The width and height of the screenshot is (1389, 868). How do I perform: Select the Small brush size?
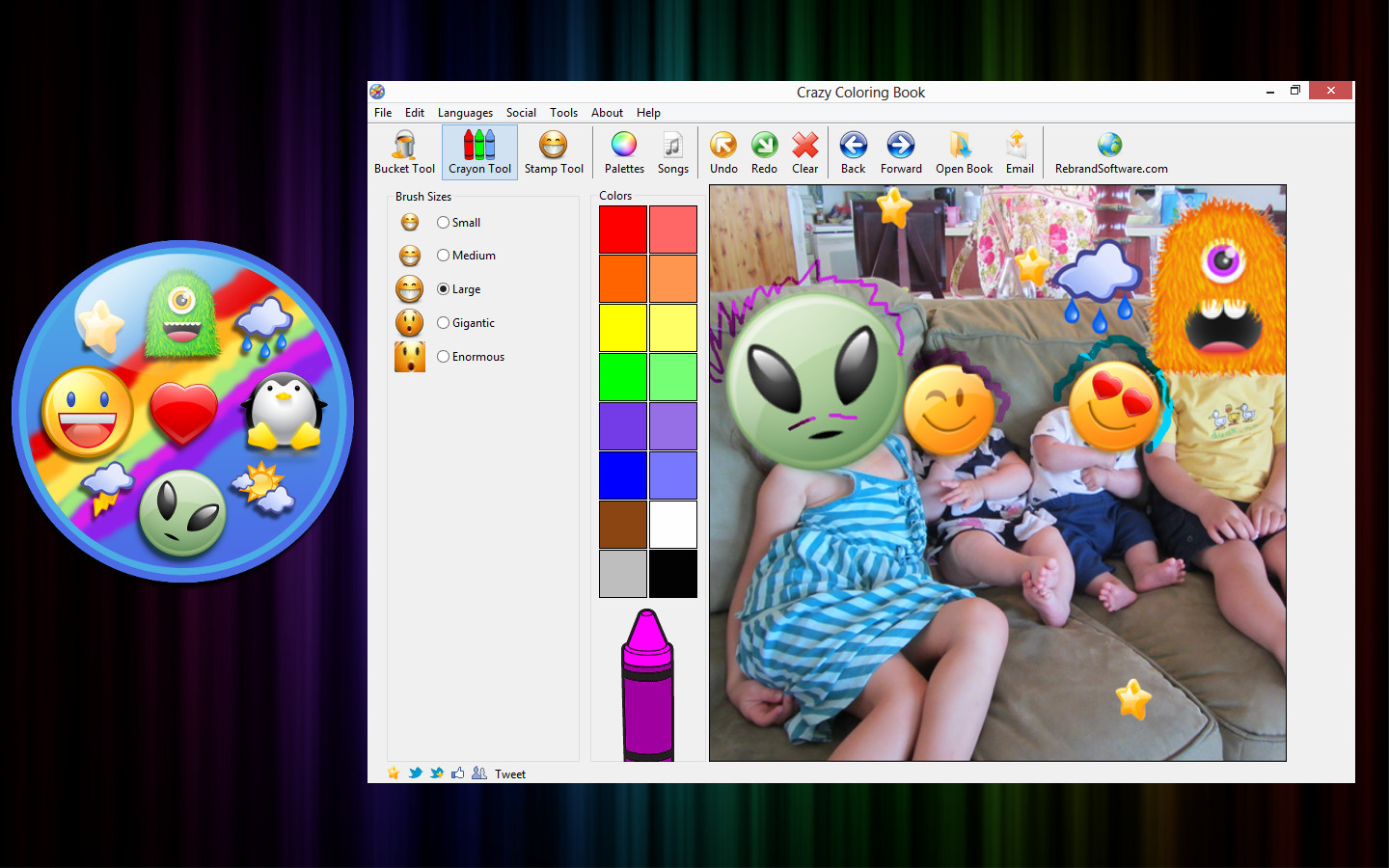[x=458, y=223]
